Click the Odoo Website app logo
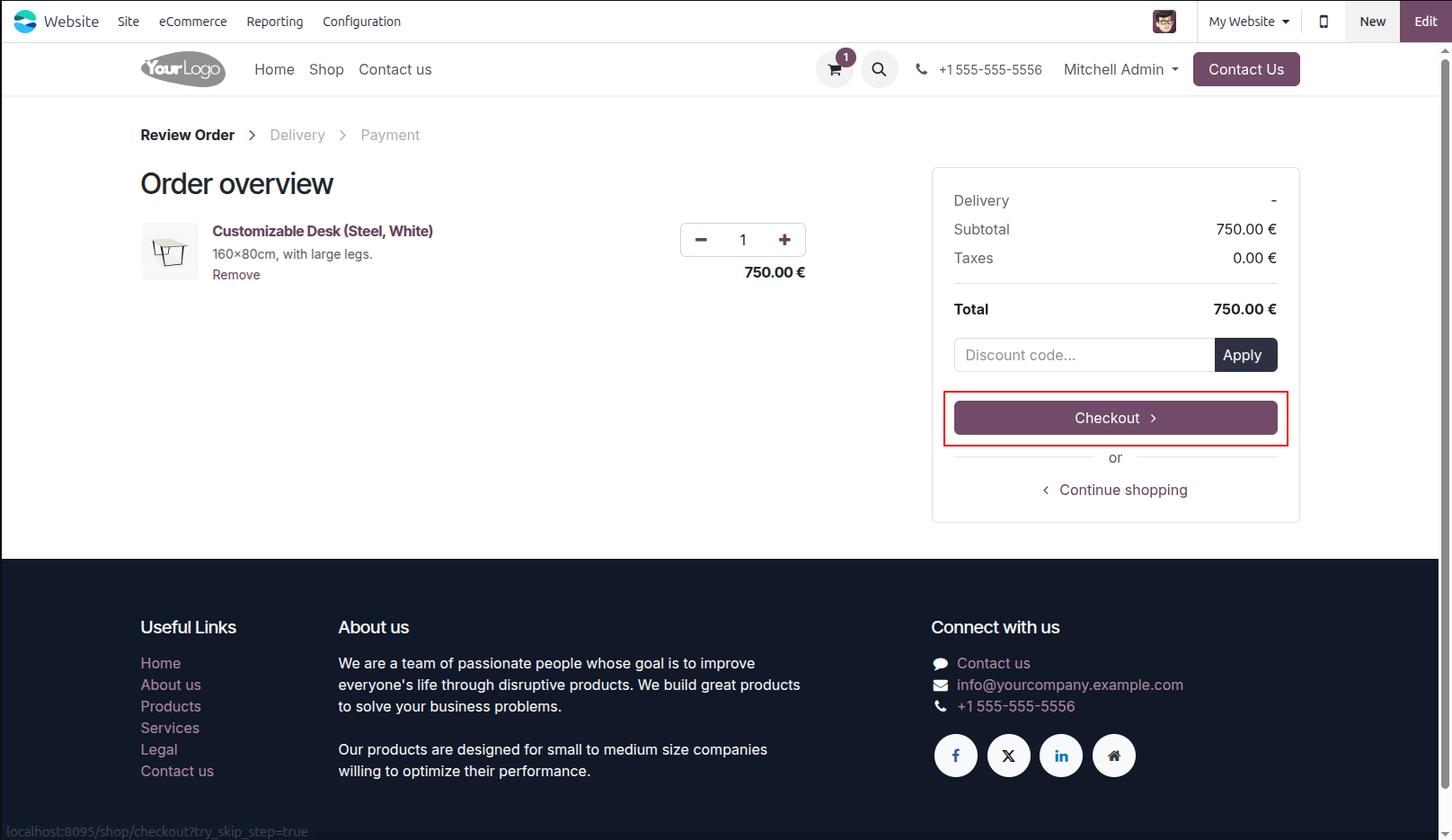 25,22
